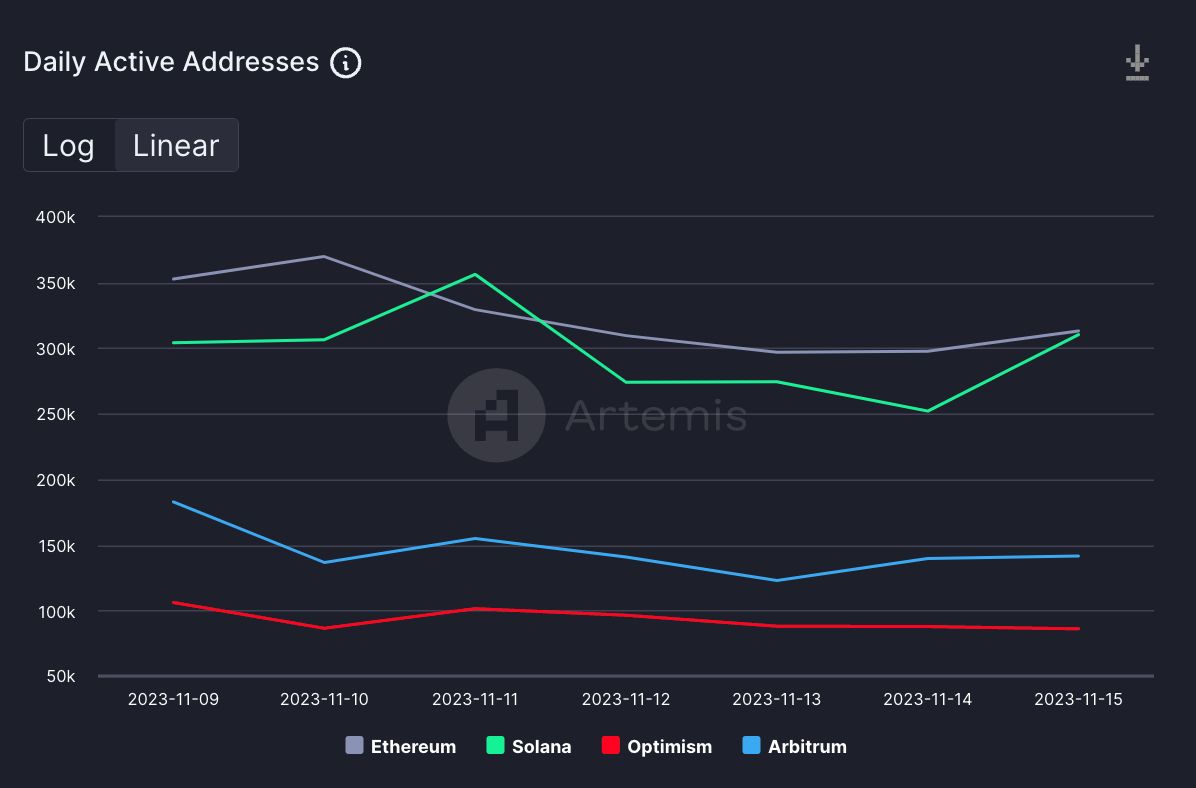The width and height of the screenshot is (1196, 788).
Task: Toggle Optimism series in legend
Action: (x=657, y=746)
